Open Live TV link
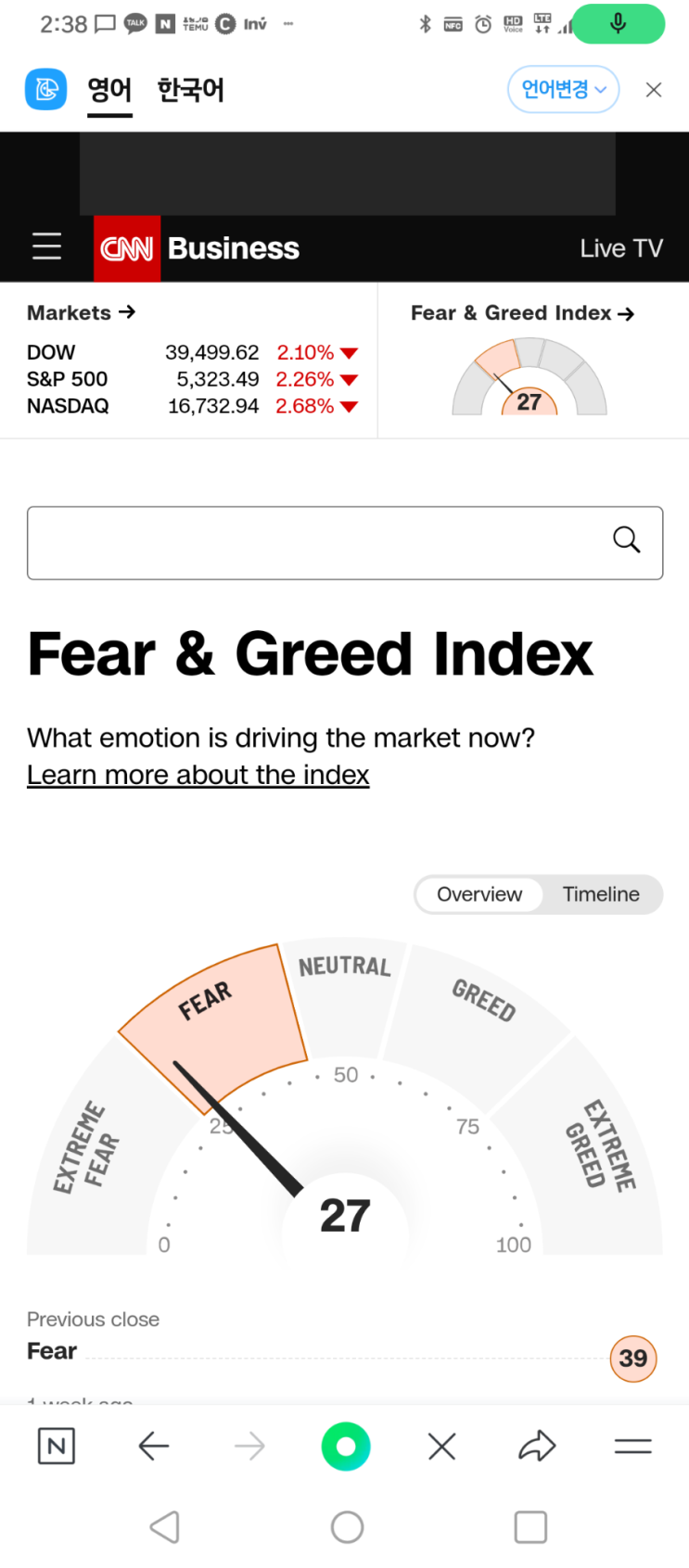 621,248
